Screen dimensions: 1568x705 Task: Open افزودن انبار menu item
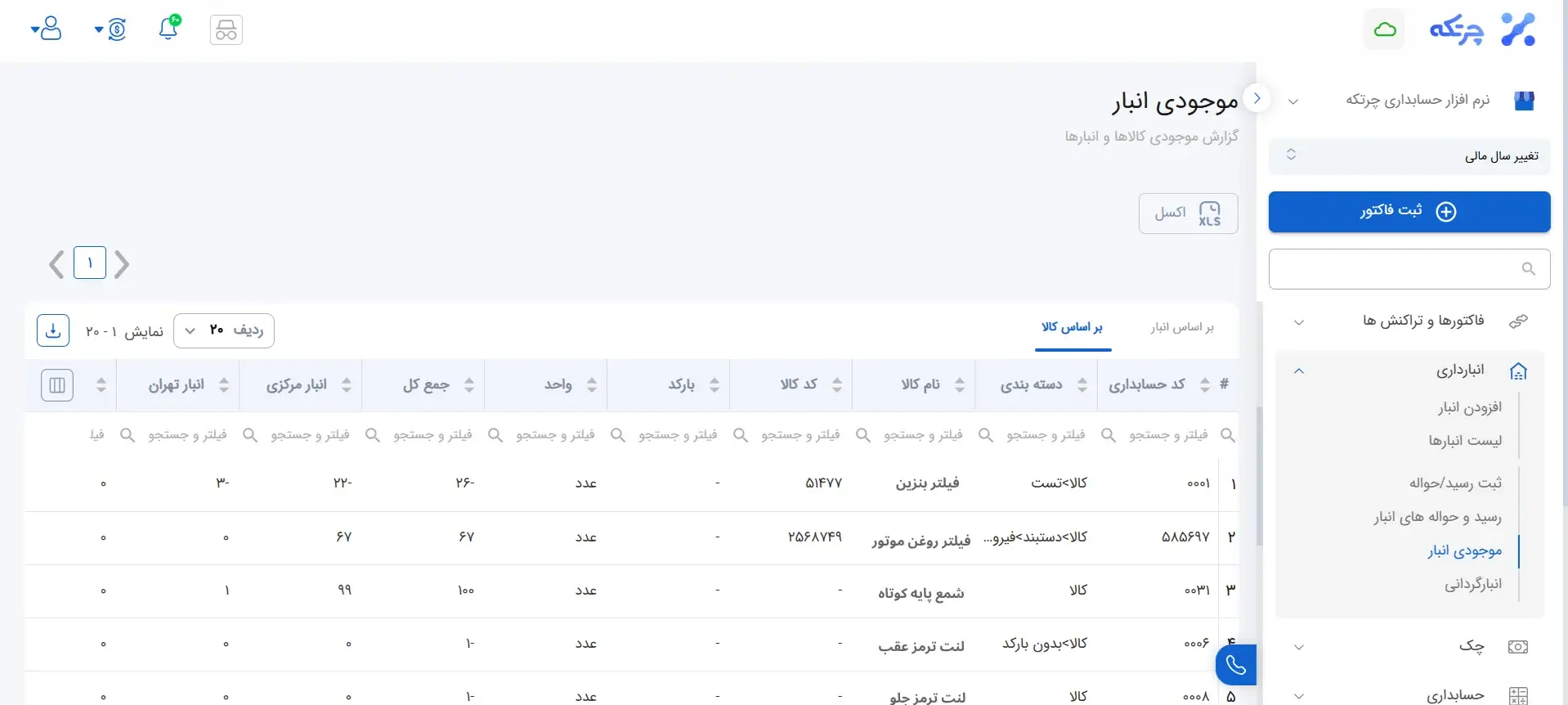click(1470, 406)
